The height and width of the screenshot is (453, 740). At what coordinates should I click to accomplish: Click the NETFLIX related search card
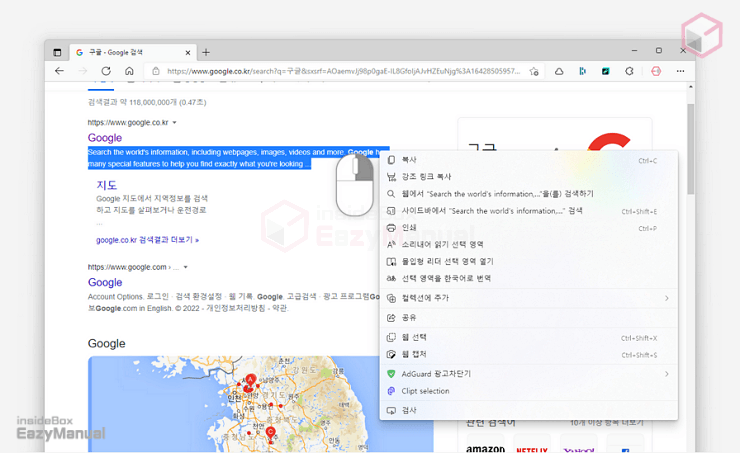[x=532, y=445]
